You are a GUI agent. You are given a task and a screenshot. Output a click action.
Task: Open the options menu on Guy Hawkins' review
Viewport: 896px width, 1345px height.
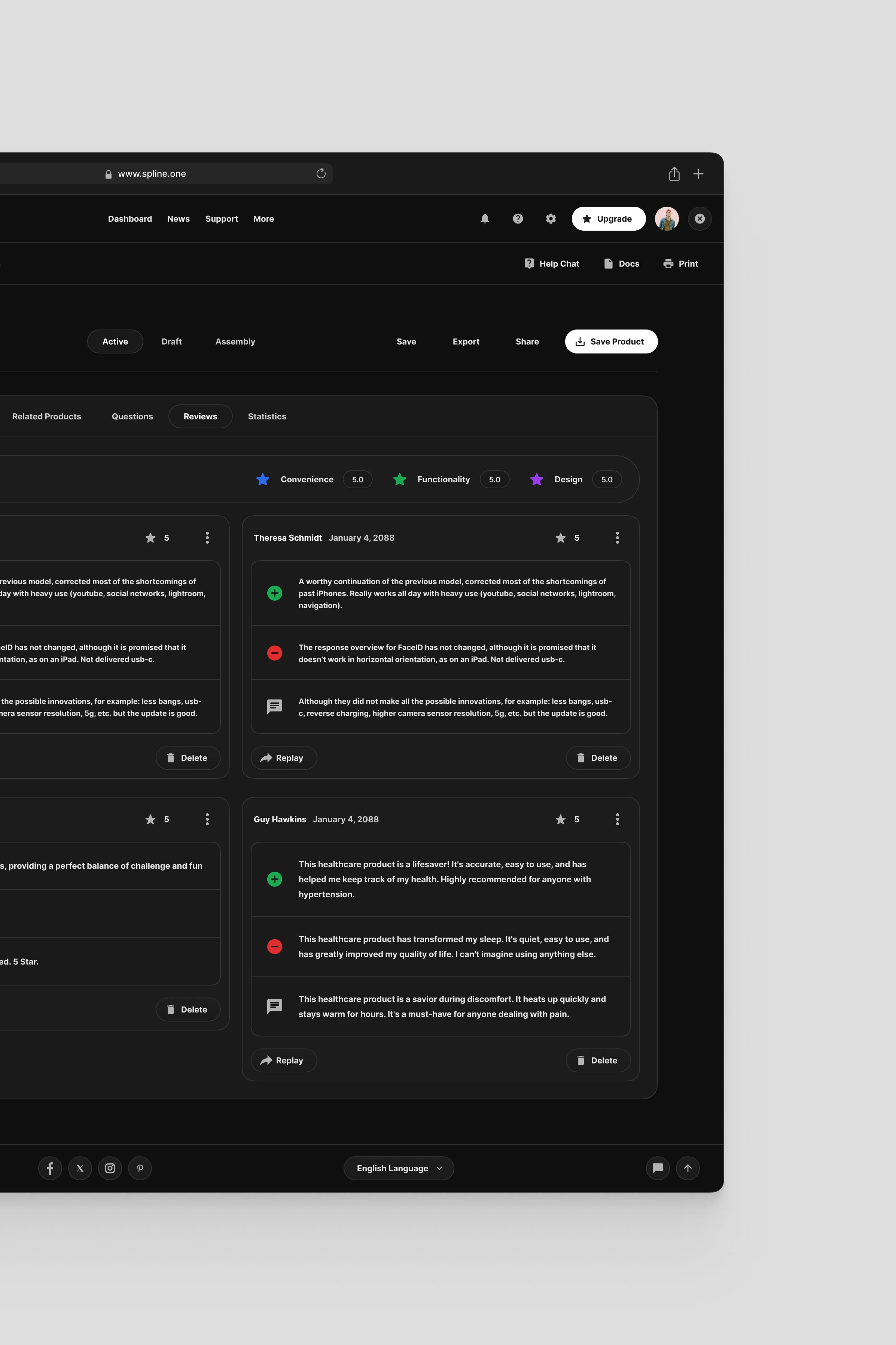pyautogui.click(x=617, y=819)
